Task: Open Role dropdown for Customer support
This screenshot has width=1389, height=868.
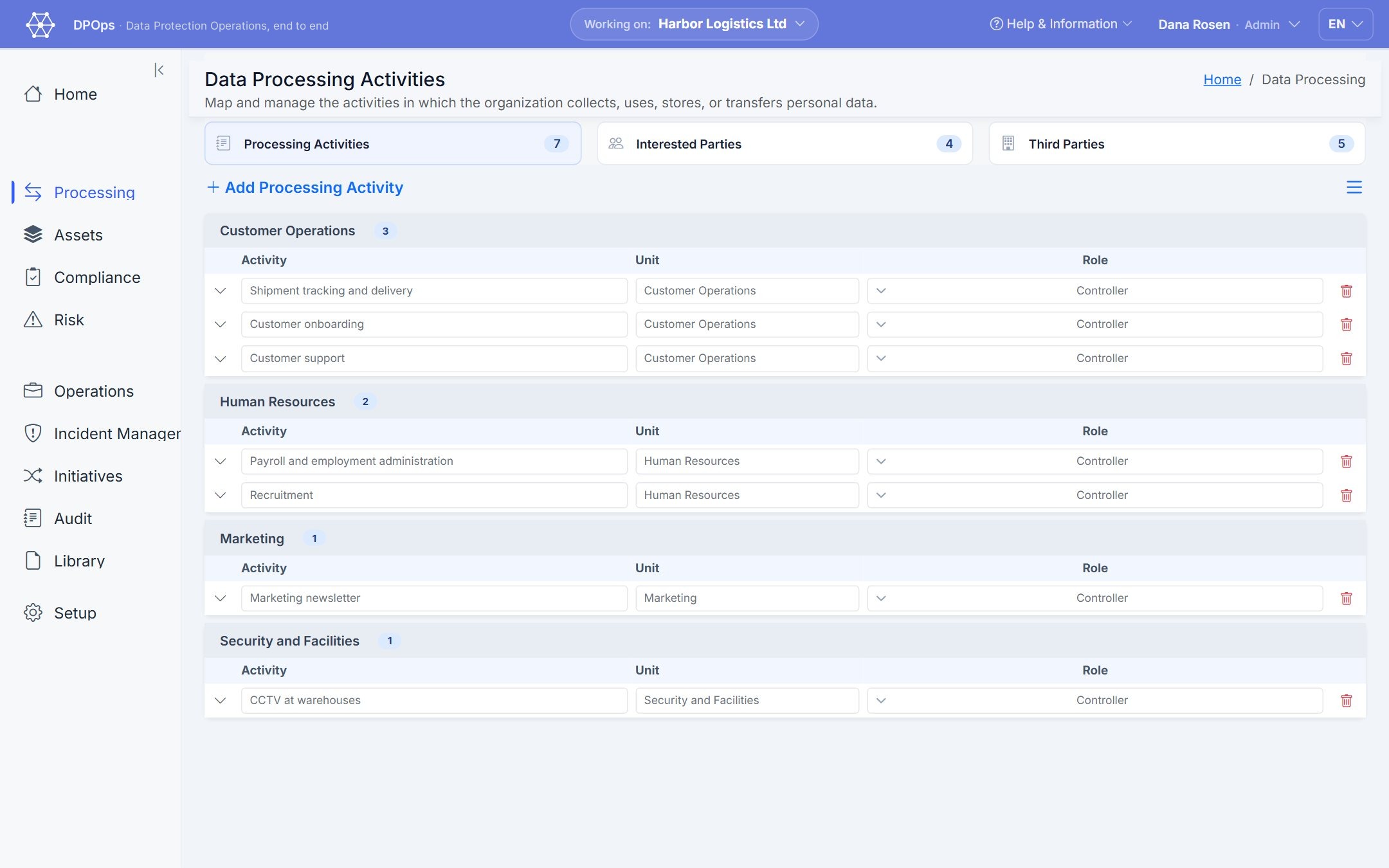Action: [1094, 358]
